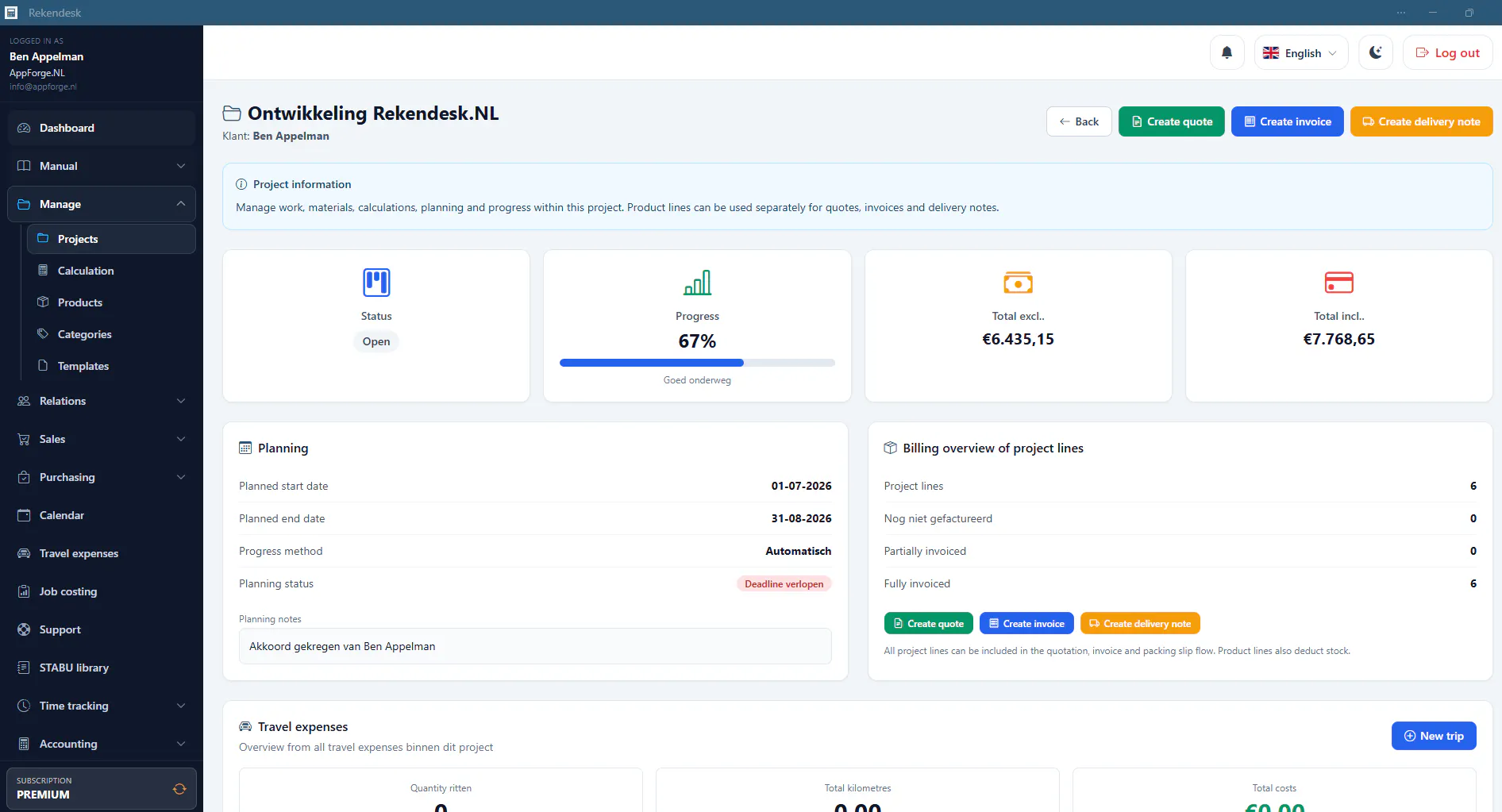Open notifications bell

coord(1227,52)
